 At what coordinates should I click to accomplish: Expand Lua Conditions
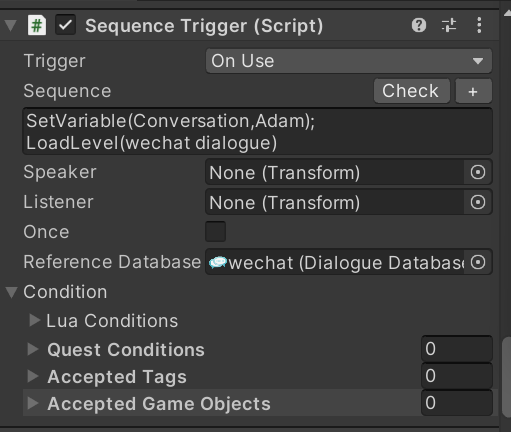(34, 320)
